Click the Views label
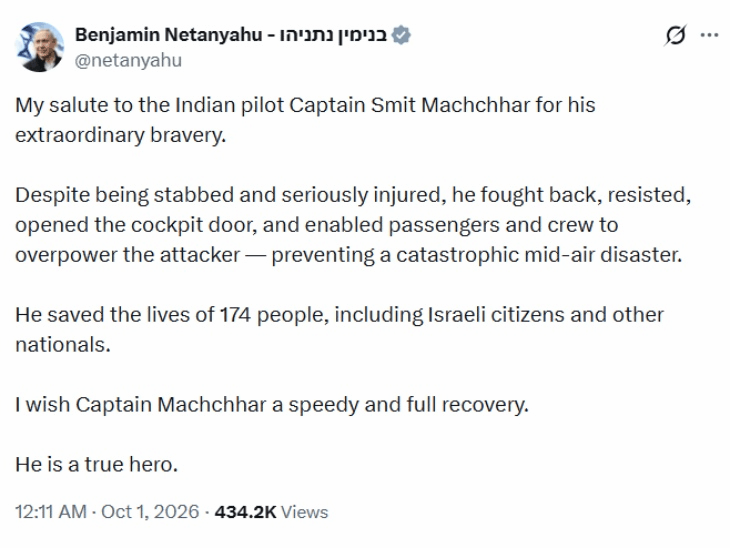Viewport: 730px width, 548px height. (x=304, y=512)
